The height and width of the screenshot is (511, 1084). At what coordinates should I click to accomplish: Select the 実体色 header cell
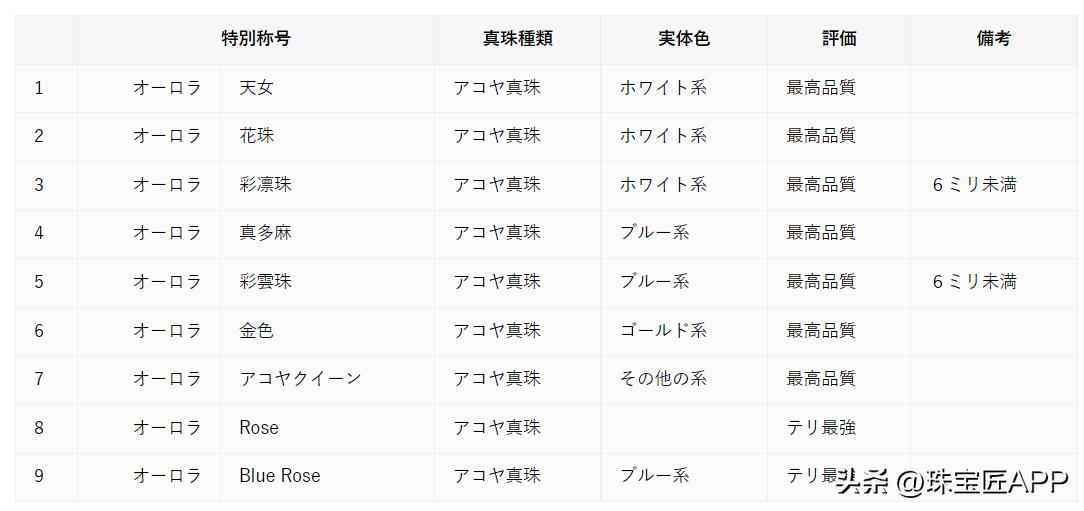tap(684, 39)
